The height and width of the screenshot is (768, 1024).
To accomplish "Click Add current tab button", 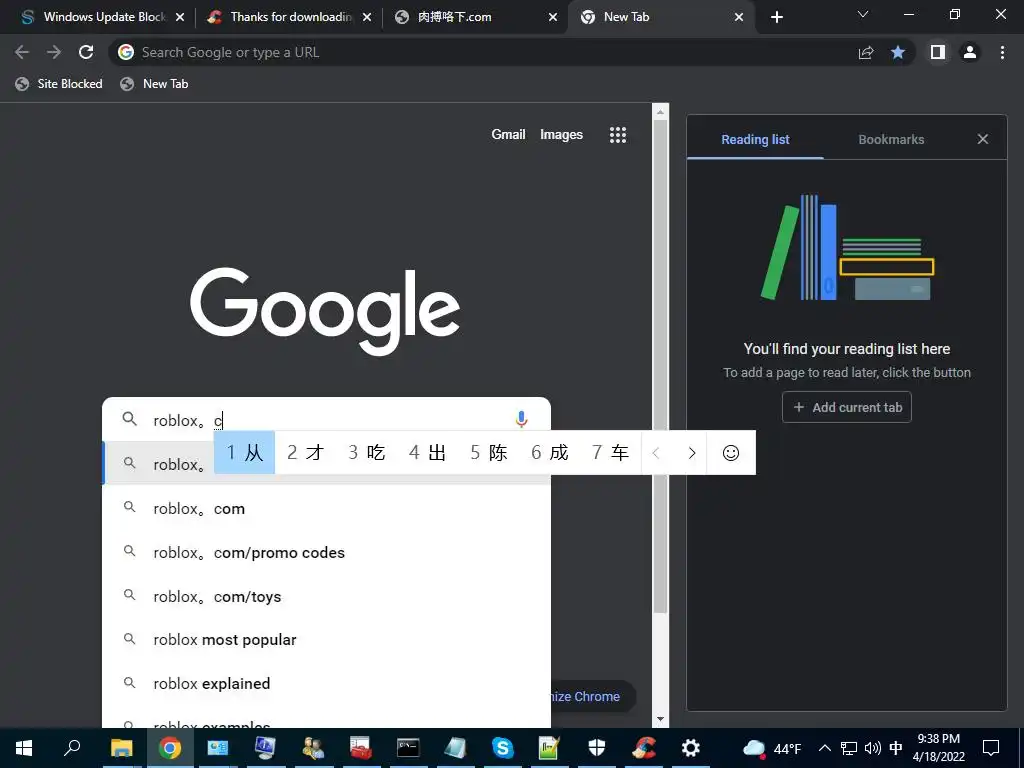I will coord(846,407).
